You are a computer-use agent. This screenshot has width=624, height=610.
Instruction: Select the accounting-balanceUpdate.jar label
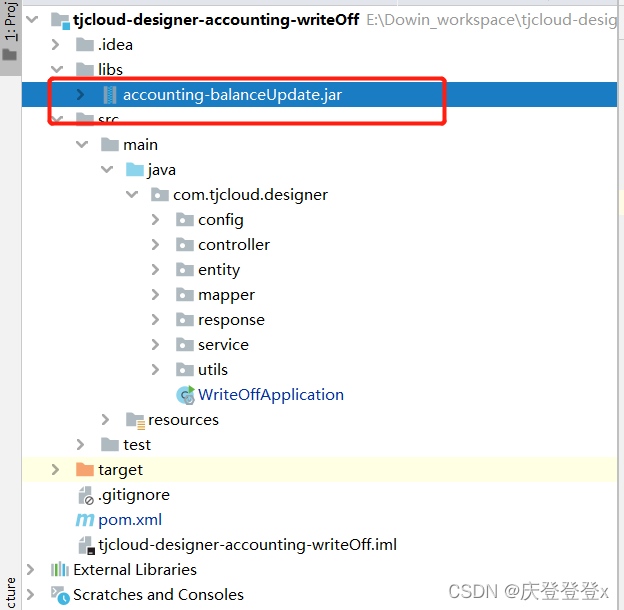pyautogui.click(x=232, y=95)
